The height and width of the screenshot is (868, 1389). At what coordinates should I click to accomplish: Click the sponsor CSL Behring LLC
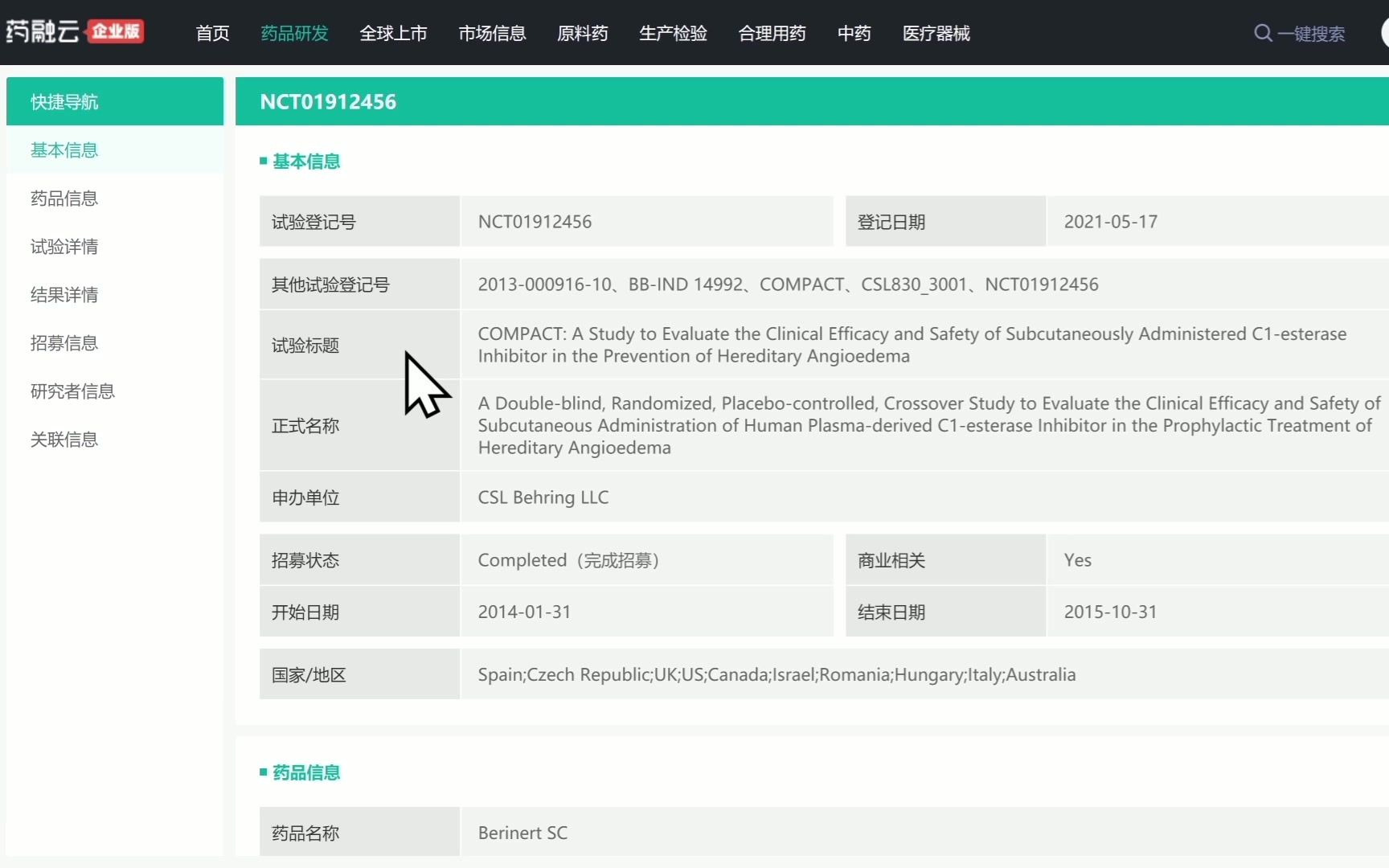coord(543,497)
